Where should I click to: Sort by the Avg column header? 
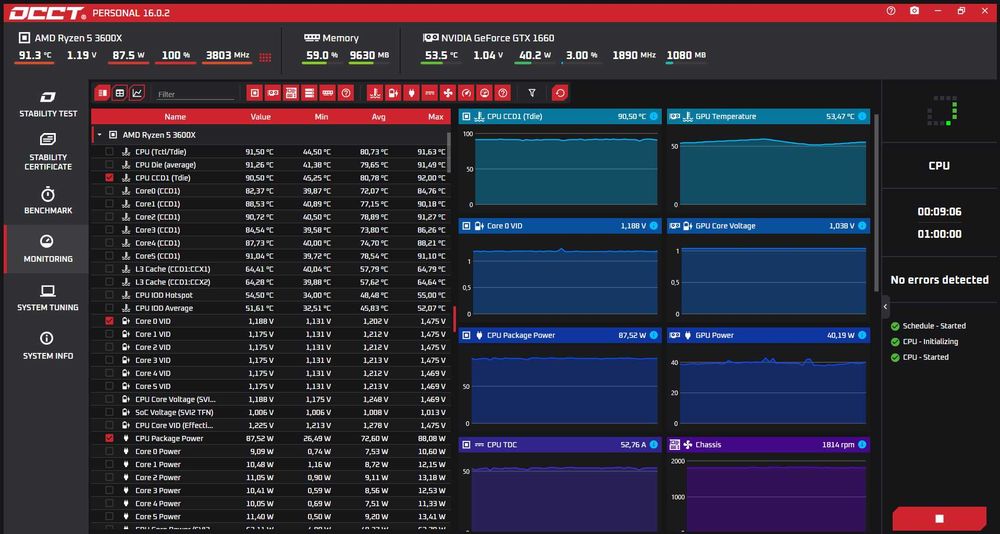[379, 117]
